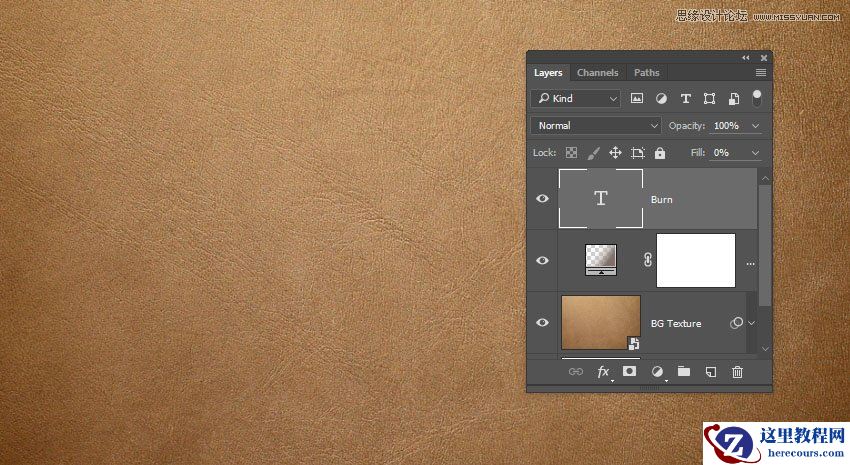The width and height of the screenshot is (850, 465).
Task: Expand BG Texture layer effects chevron
Action: pos(751,323)
